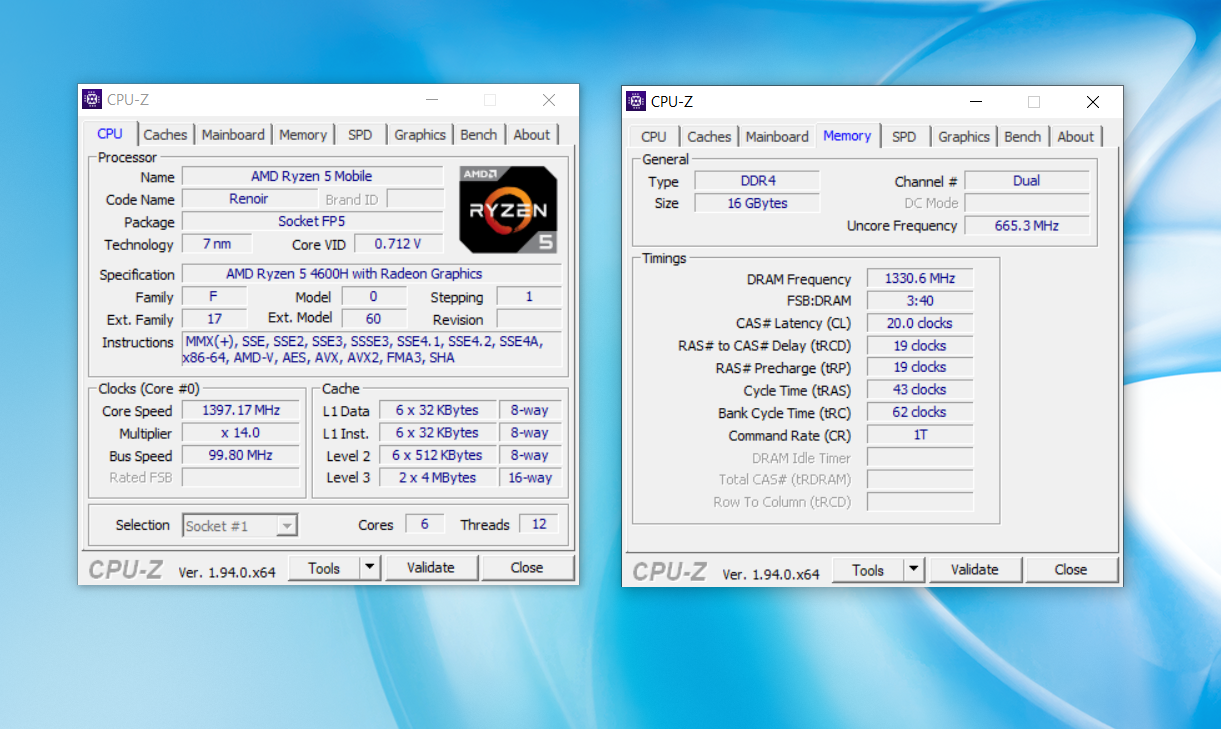Open Tools dropdown arrow in right window
This screenshot has height=729, width=1221.
pos(914,570)
